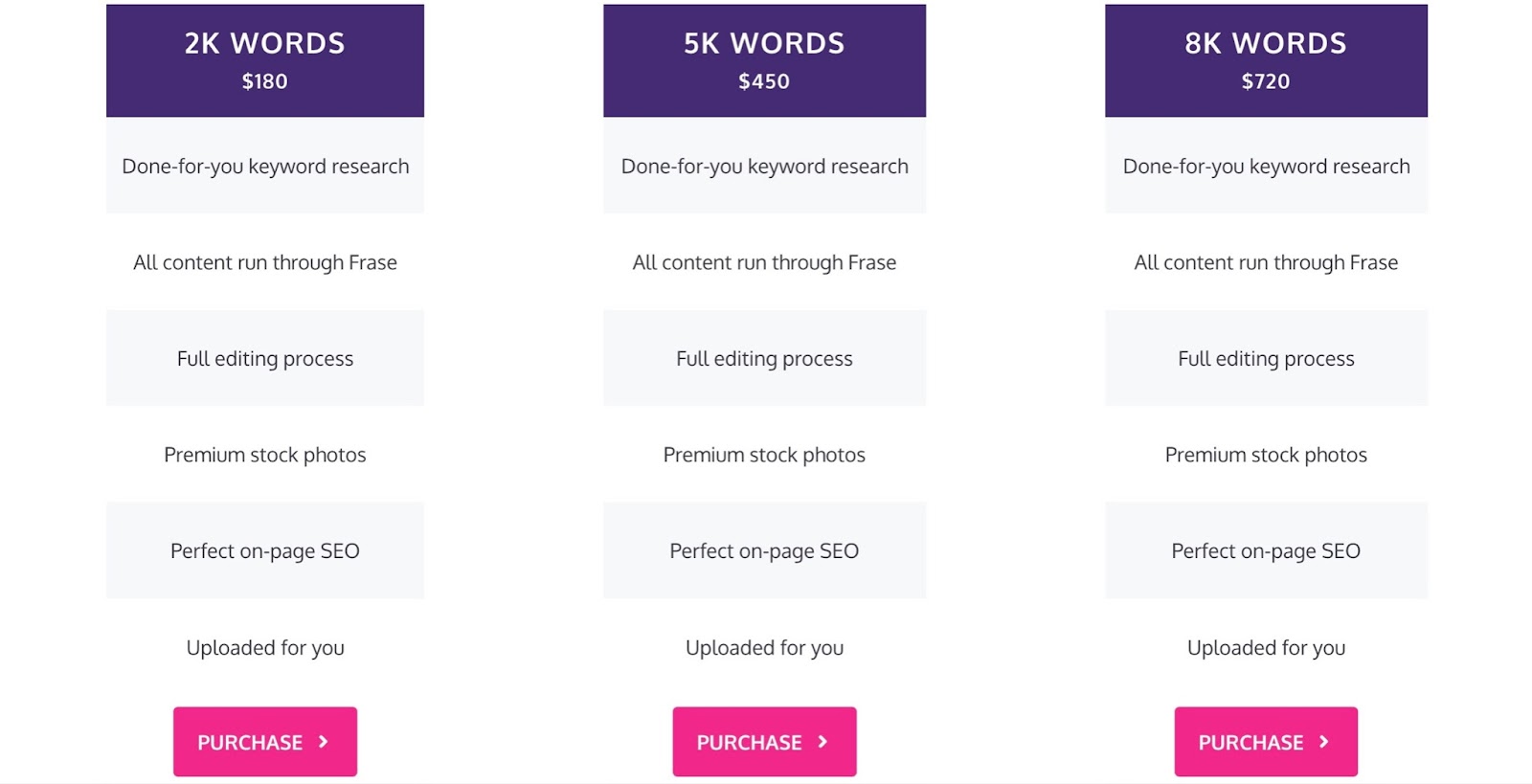The height and width of the screenshot is (784, 1532).
Task: Click Premium stock photos in 8K plan
Action: [x=1266, y=455]
